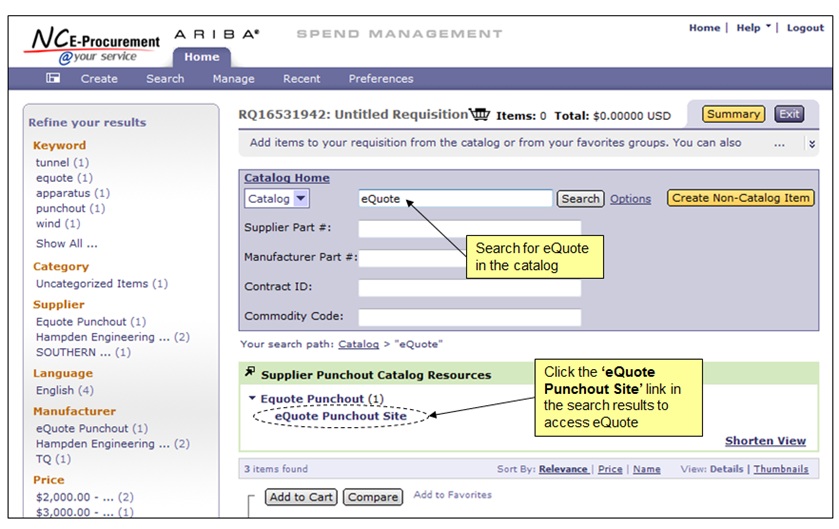Image resolution: width=839 pixels, height=529 pixels.
Task: Click the NC E-Procurement logo
Action: tap(94, 45)
